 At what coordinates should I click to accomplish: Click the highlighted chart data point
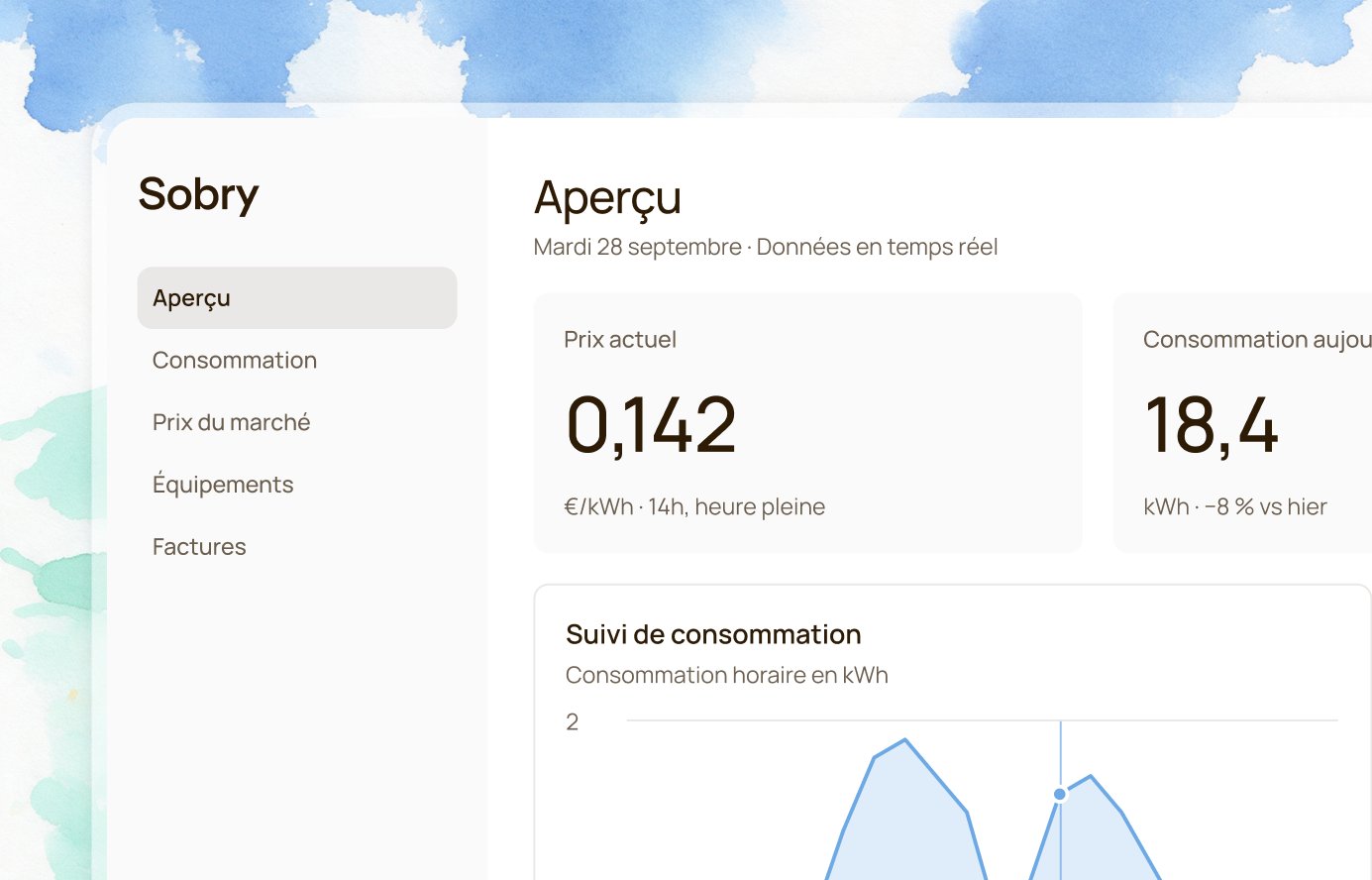click(x=1060, y=794)
